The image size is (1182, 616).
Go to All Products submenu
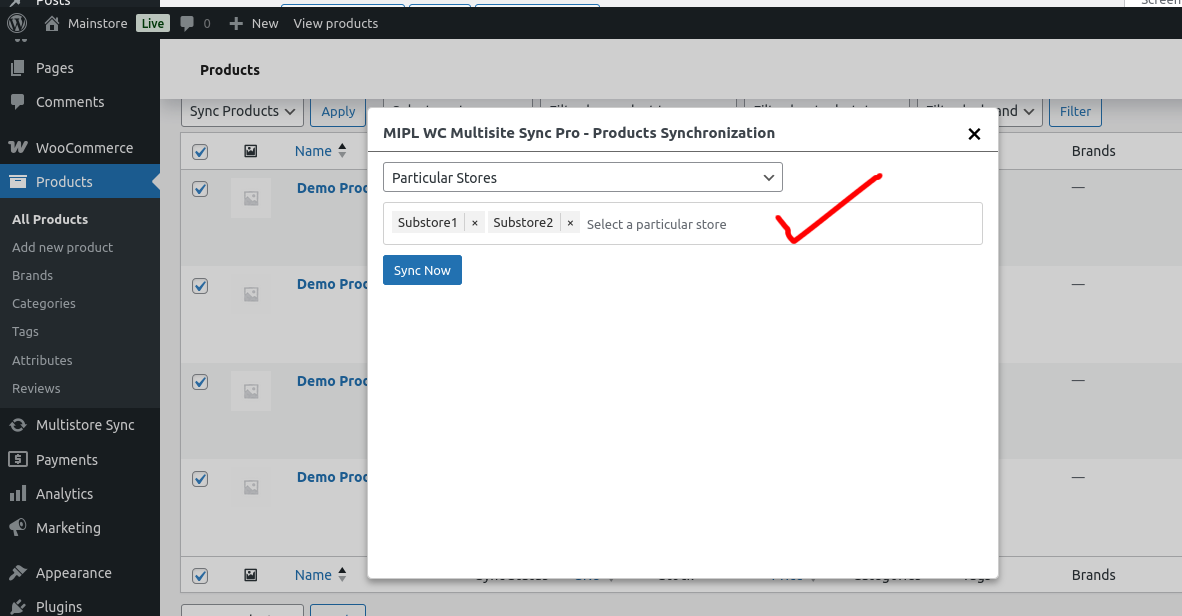tap(50, 219)
